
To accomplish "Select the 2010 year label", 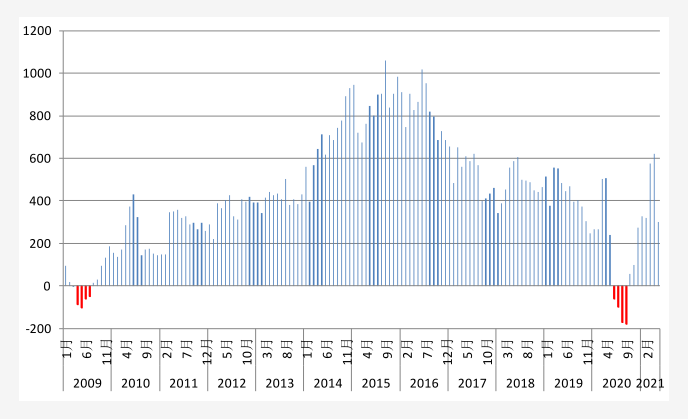I will point(136,383).
